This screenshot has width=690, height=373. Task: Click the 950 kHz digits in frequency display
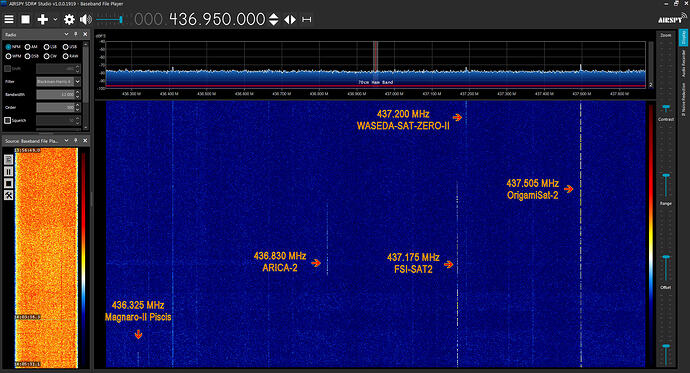point(217,19)
